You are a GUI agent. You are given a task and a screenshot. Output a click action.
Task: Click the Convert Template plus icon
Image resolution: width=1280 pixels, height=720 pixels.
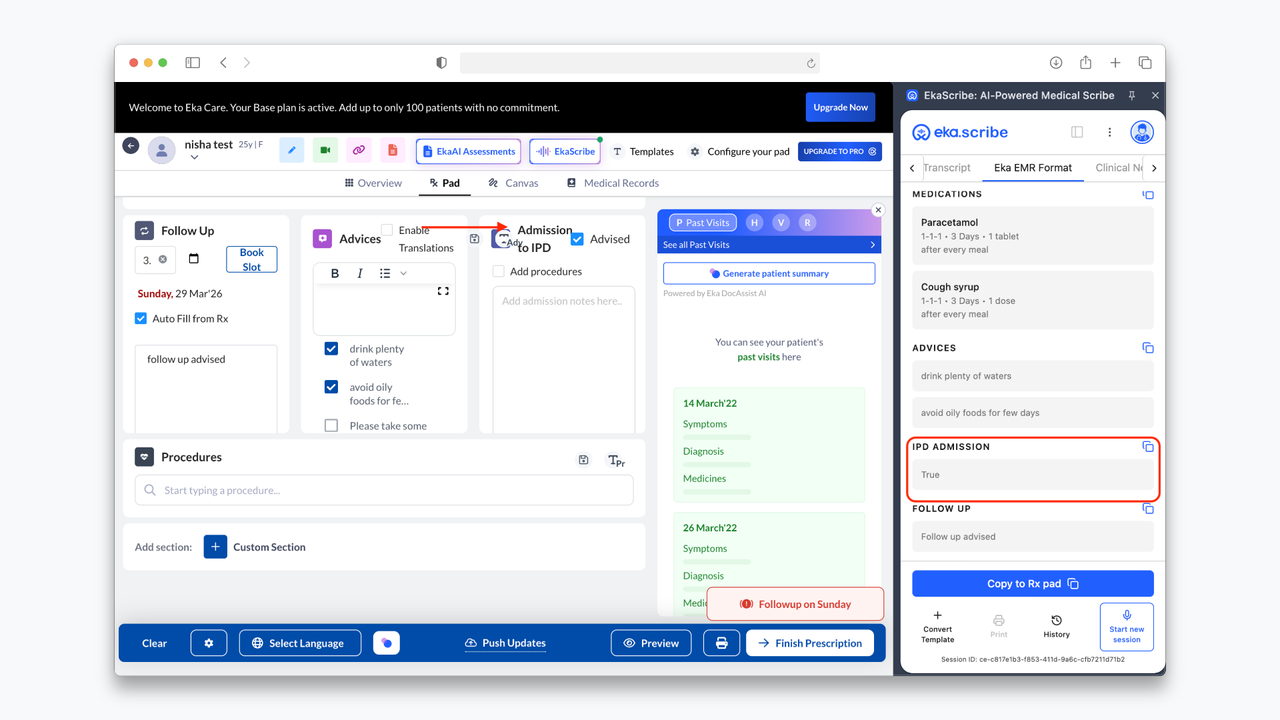pos(937,616)
